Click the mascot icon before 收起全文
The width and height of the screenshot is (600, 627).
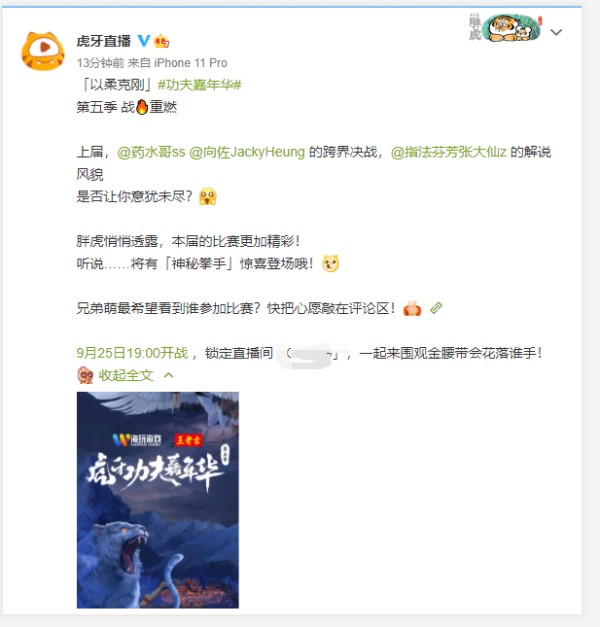85,375
